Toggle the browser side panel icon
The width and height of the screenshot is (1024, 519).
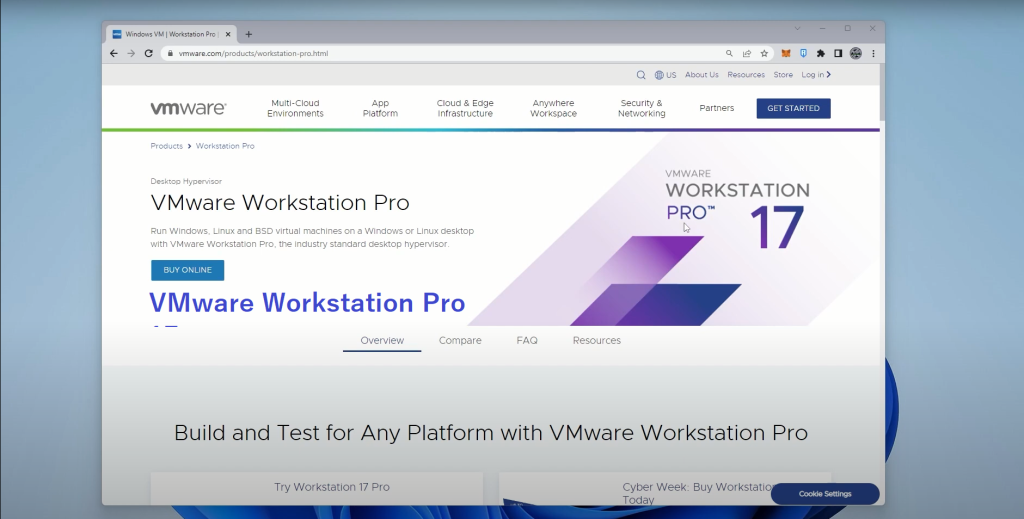coord(838,54)
